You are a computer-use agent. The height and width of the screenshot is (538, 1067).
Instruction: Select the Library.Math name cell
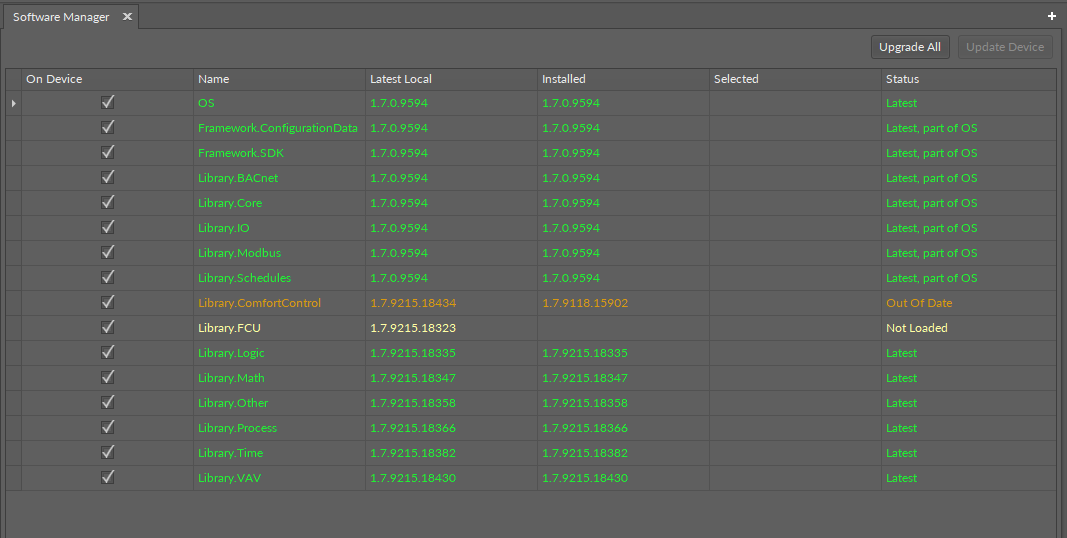coord(279,378)
